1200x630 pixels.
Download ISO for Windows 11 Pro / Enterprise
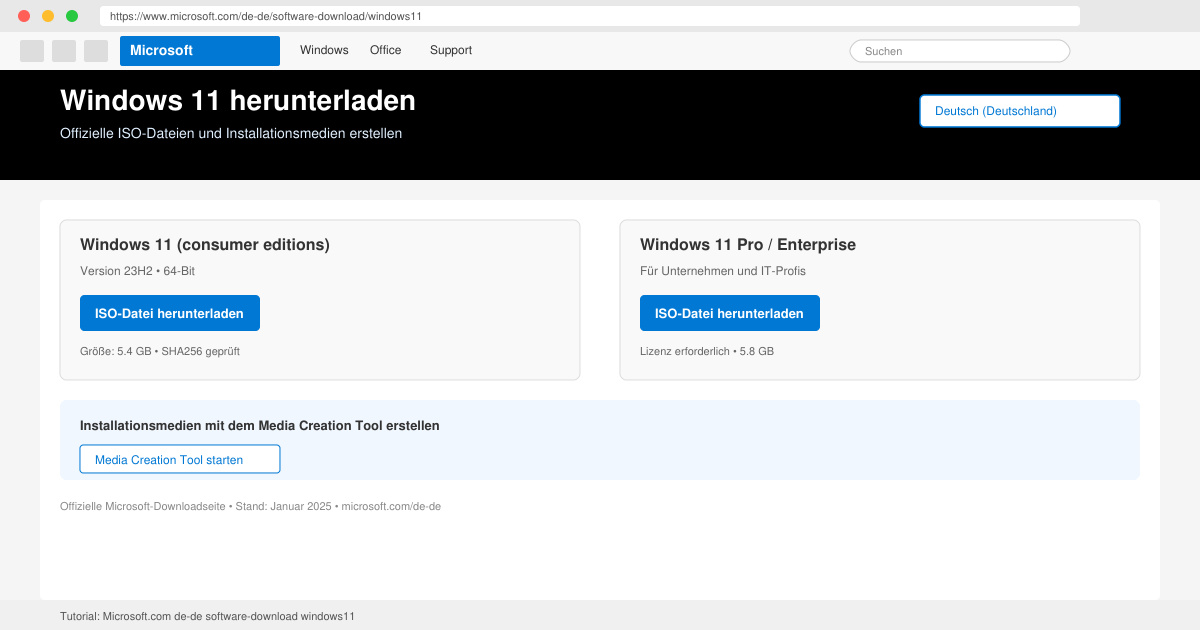coord(730,313)
